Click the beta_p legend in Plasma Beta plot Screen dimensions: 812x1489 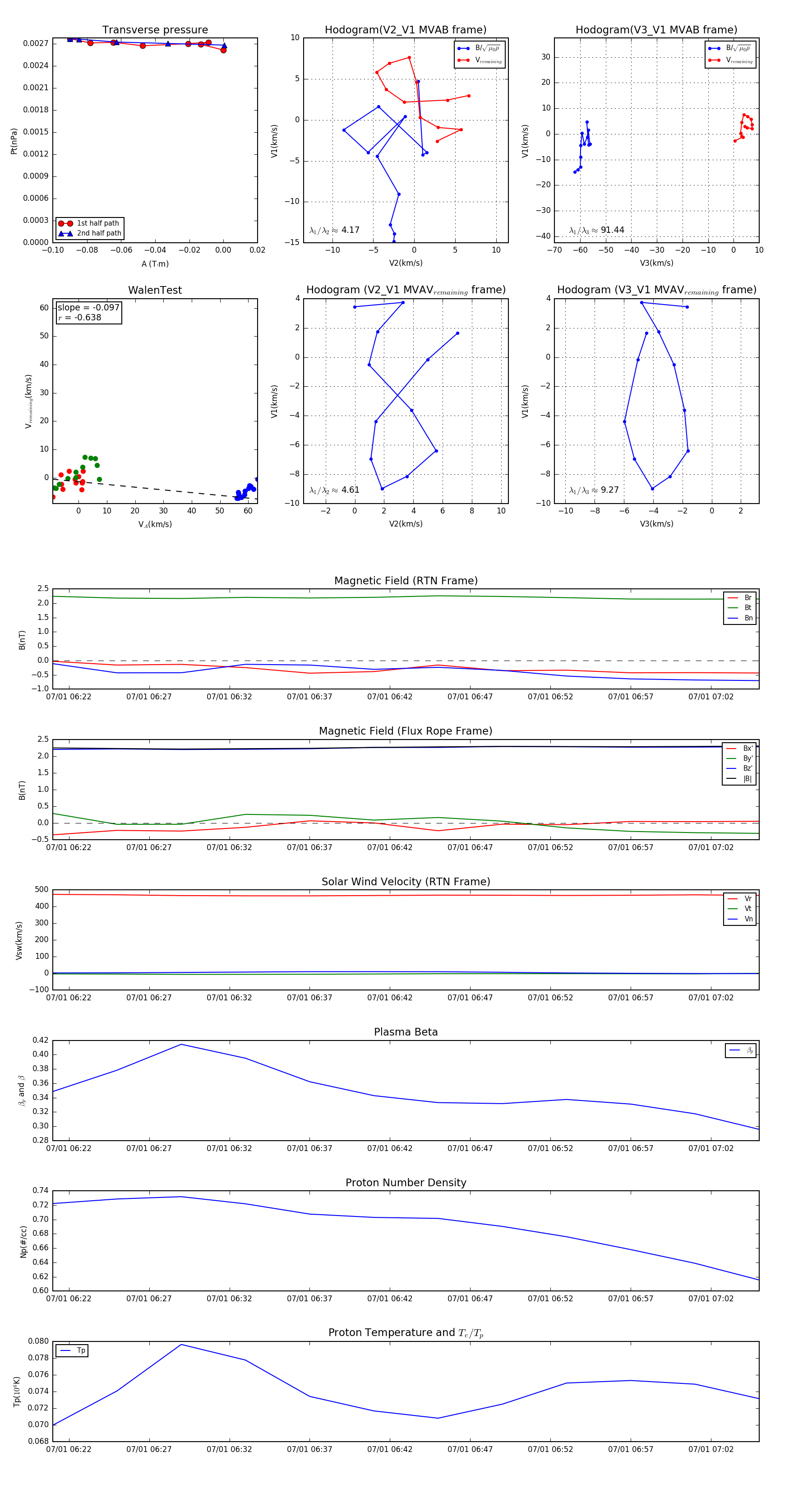click(741, 1051)
